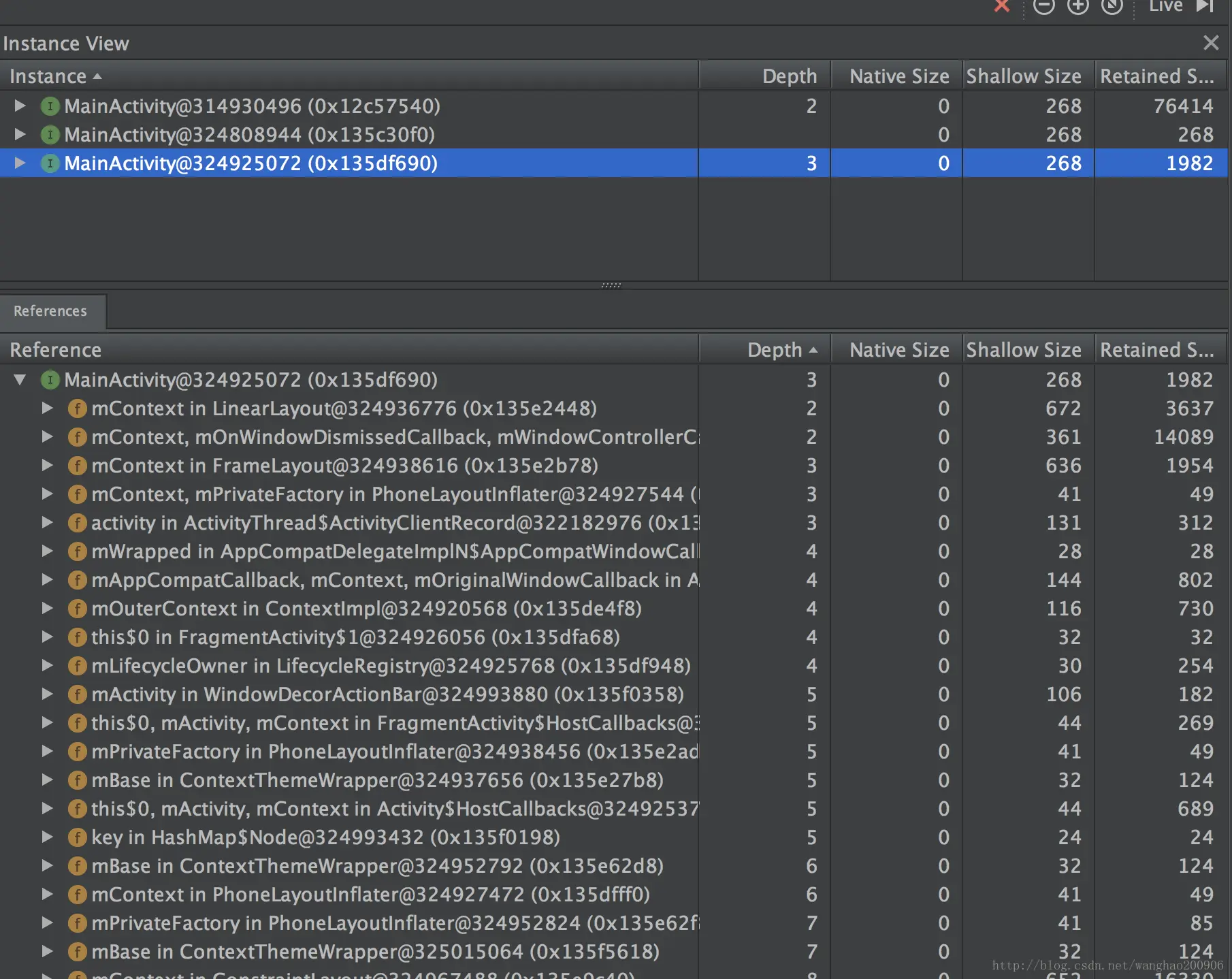Jump to Live with the play-to-end icon
1232x979 pixels.
pyautogui.click(x=1205, y=6)
